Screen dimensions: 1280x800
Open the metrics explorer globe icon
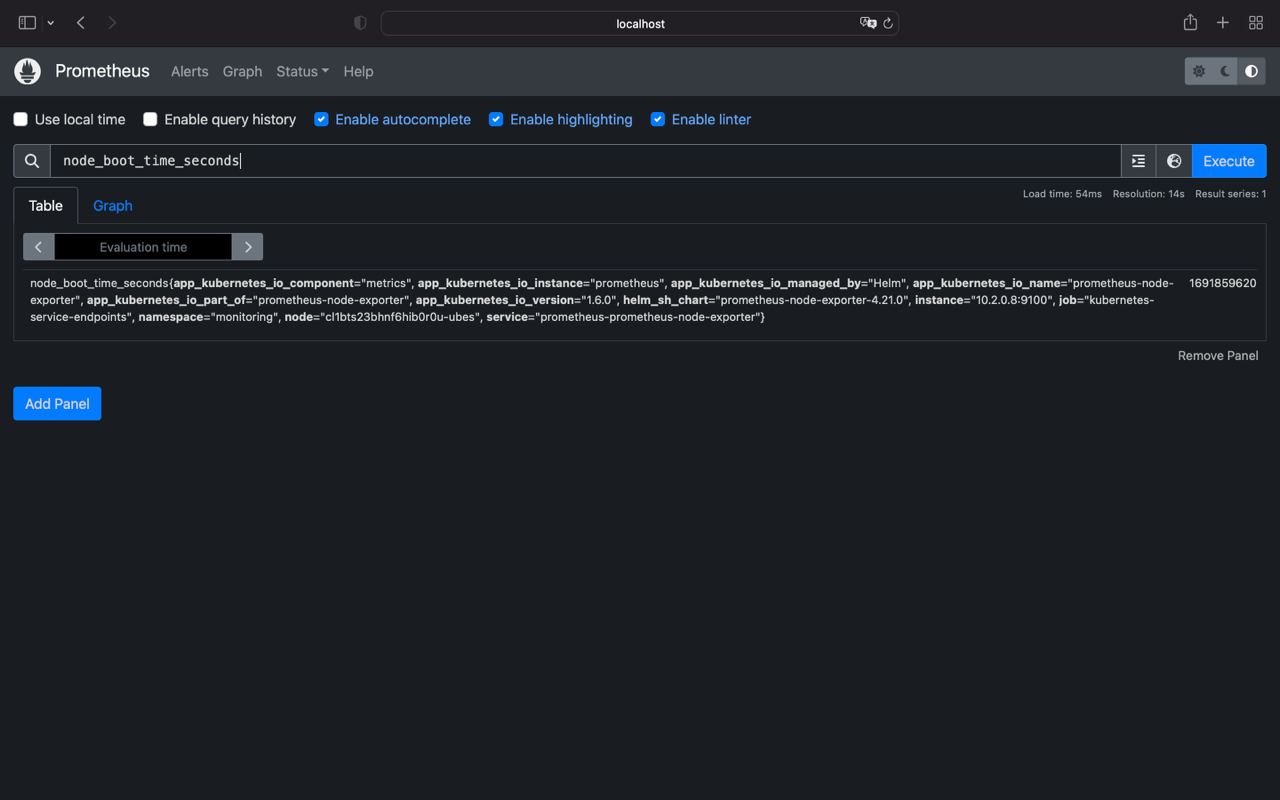[x=1174, y=161]
